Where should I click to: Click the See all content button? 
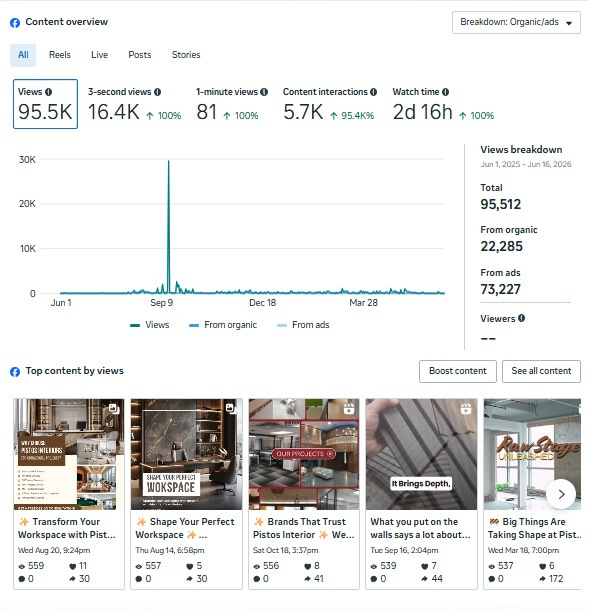(541, 371)
